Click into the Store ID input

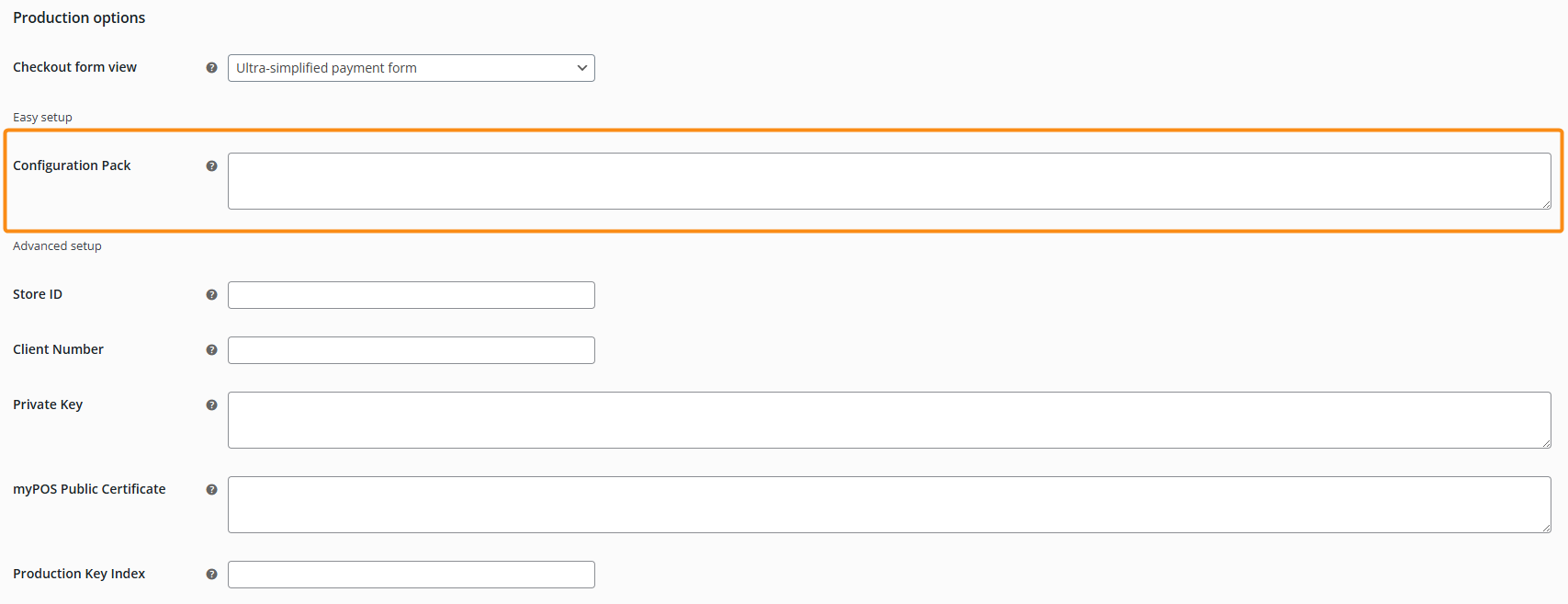pos(411,295)
